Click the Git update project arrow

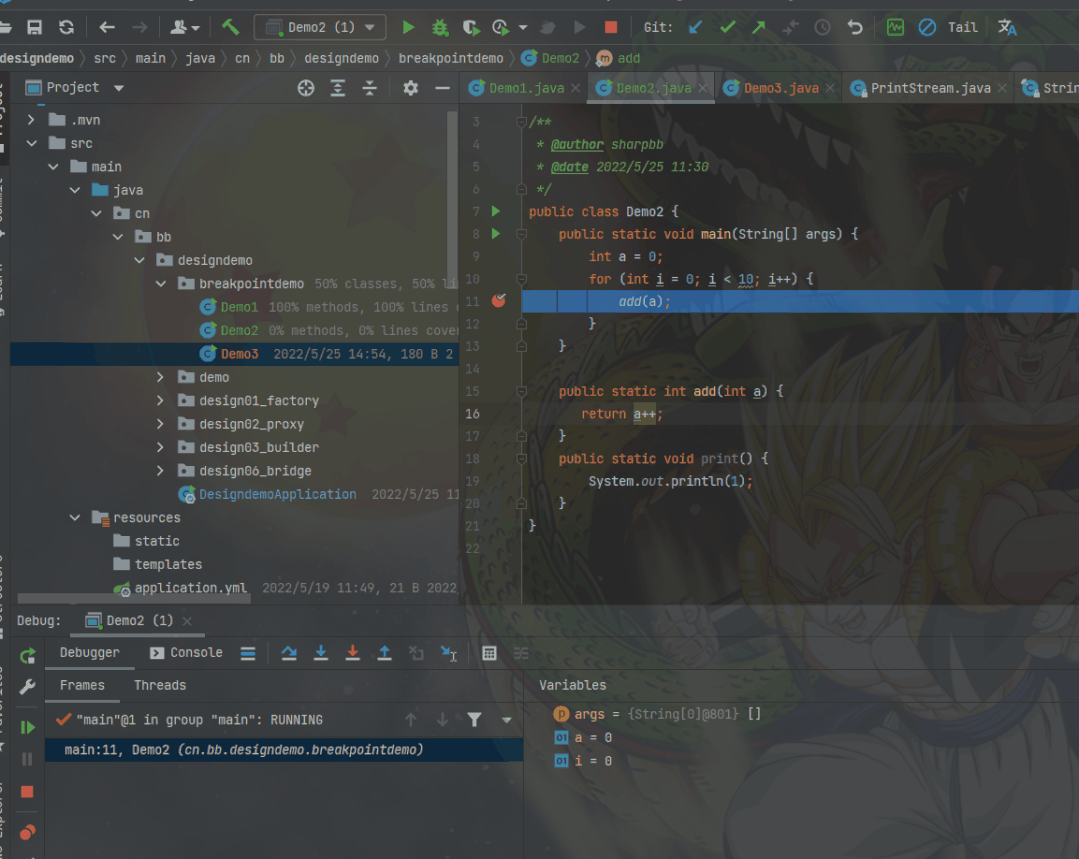[x=696, y=27]
